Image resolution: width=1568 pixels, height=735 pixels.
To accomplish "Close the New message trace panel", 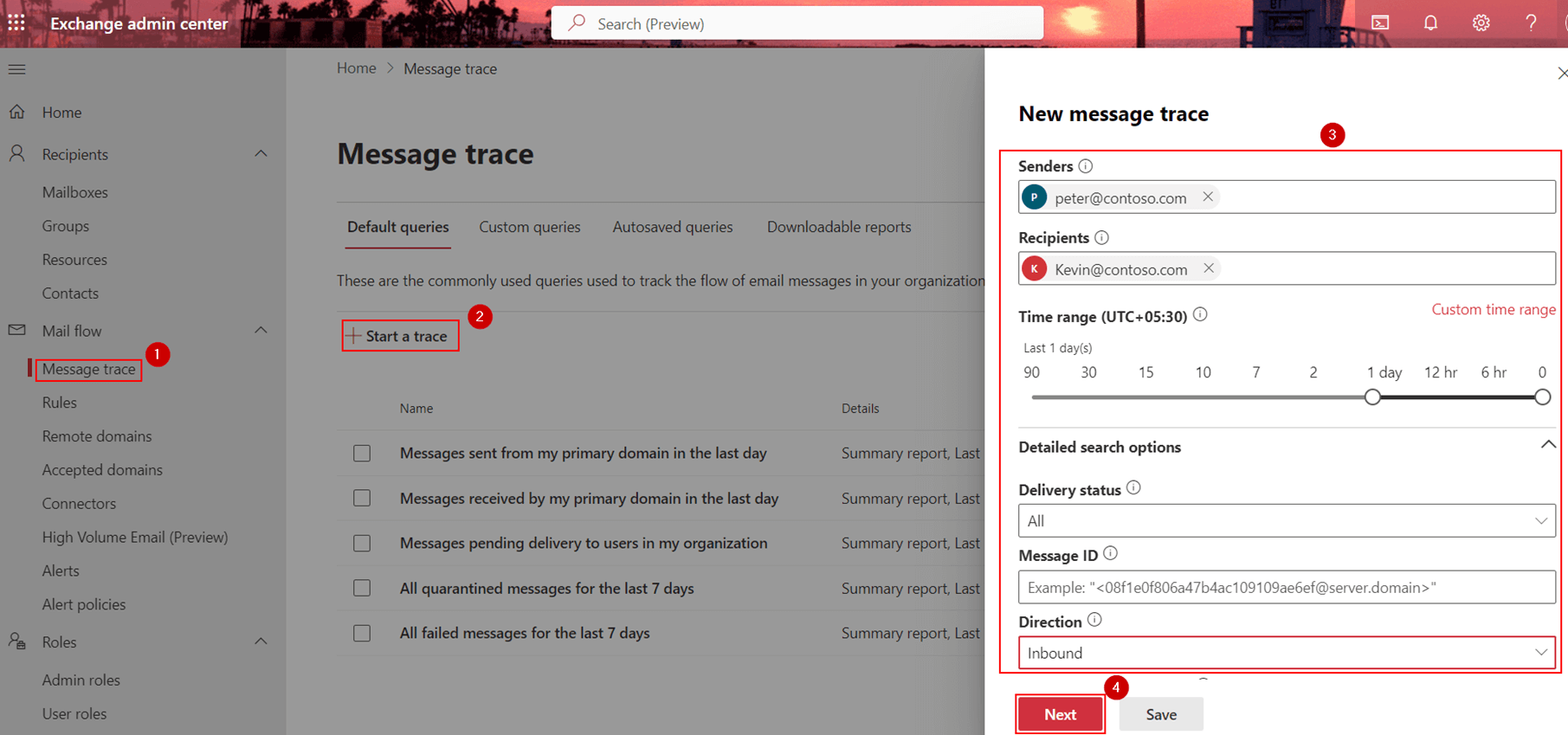I will click(x=1561, y=74).
